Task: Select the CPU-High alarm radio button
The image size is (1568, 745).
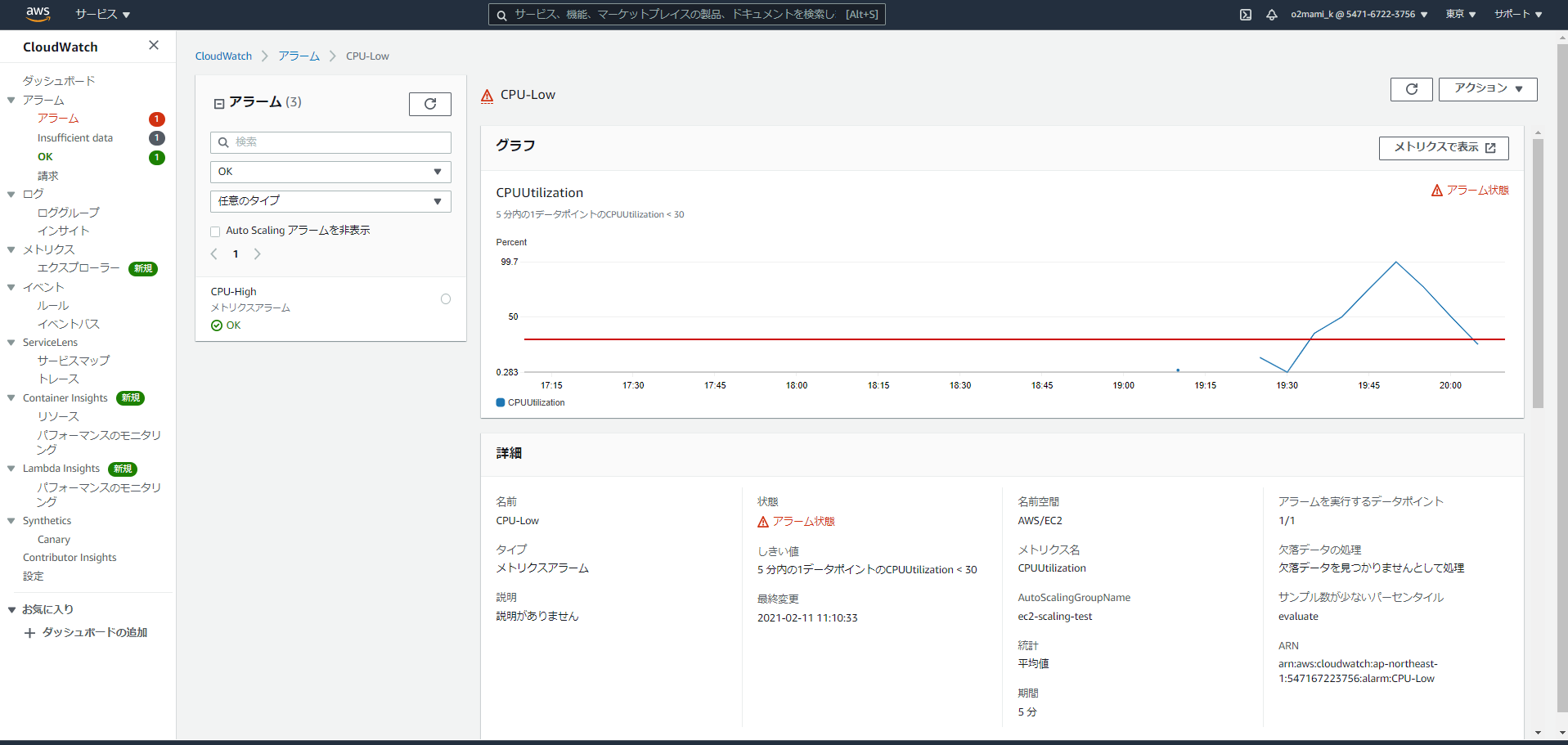Action: (446, 299)
